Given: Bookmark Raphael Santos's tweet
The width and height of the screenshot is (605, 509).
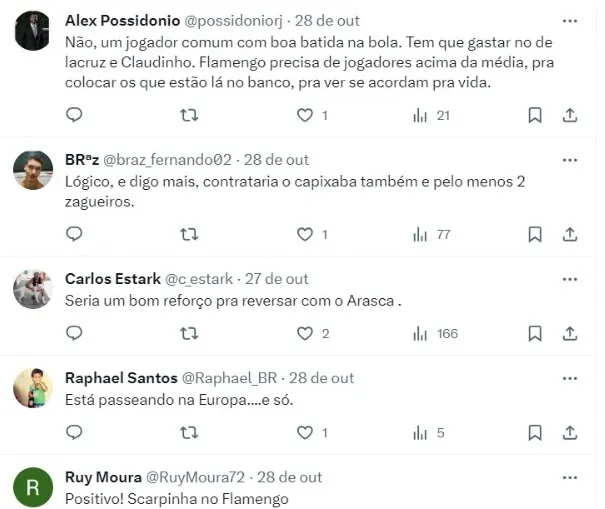Looking at the screenshot, I should coord(535,433).
